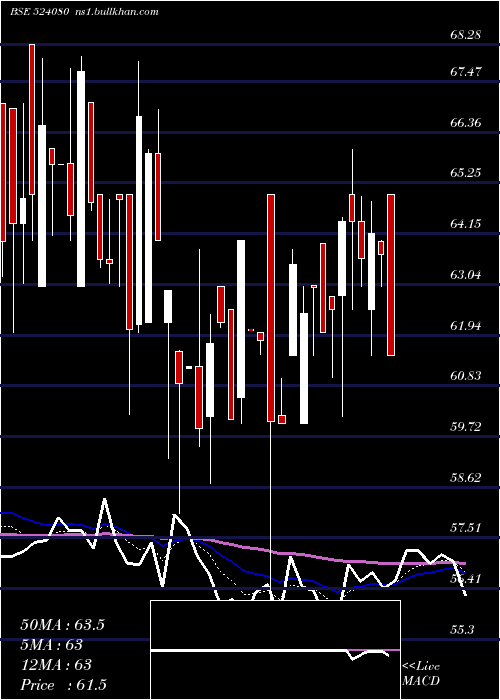This screenshot has width=500, height=700.
Task: Select the 66.36 price axis label
Action: coord(466,122)
